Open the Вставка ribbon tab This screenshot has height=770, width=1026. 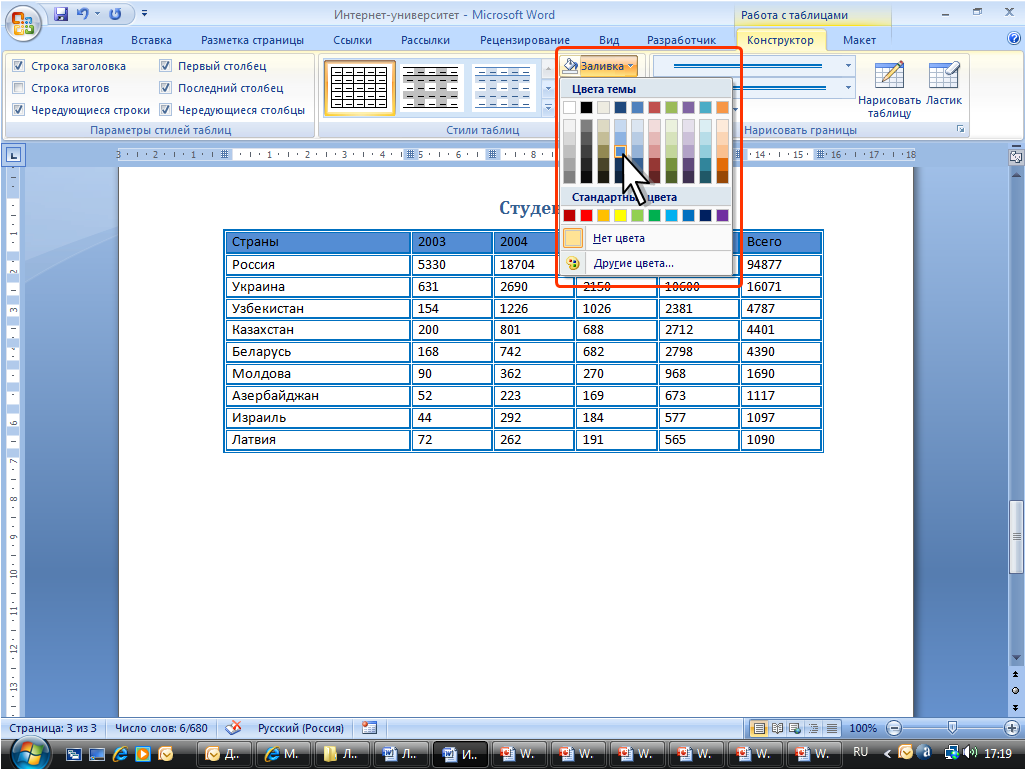tap(151, 40)
